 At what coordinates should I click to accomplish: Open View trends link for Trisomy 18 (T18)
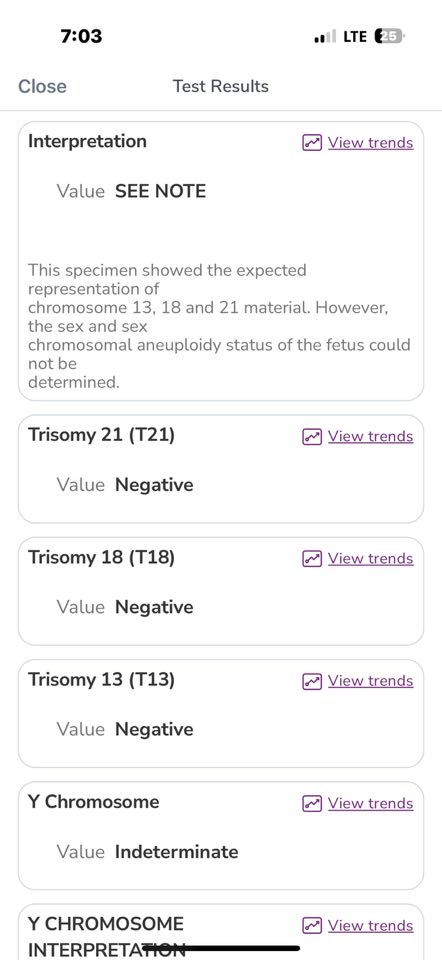[370, 559]
